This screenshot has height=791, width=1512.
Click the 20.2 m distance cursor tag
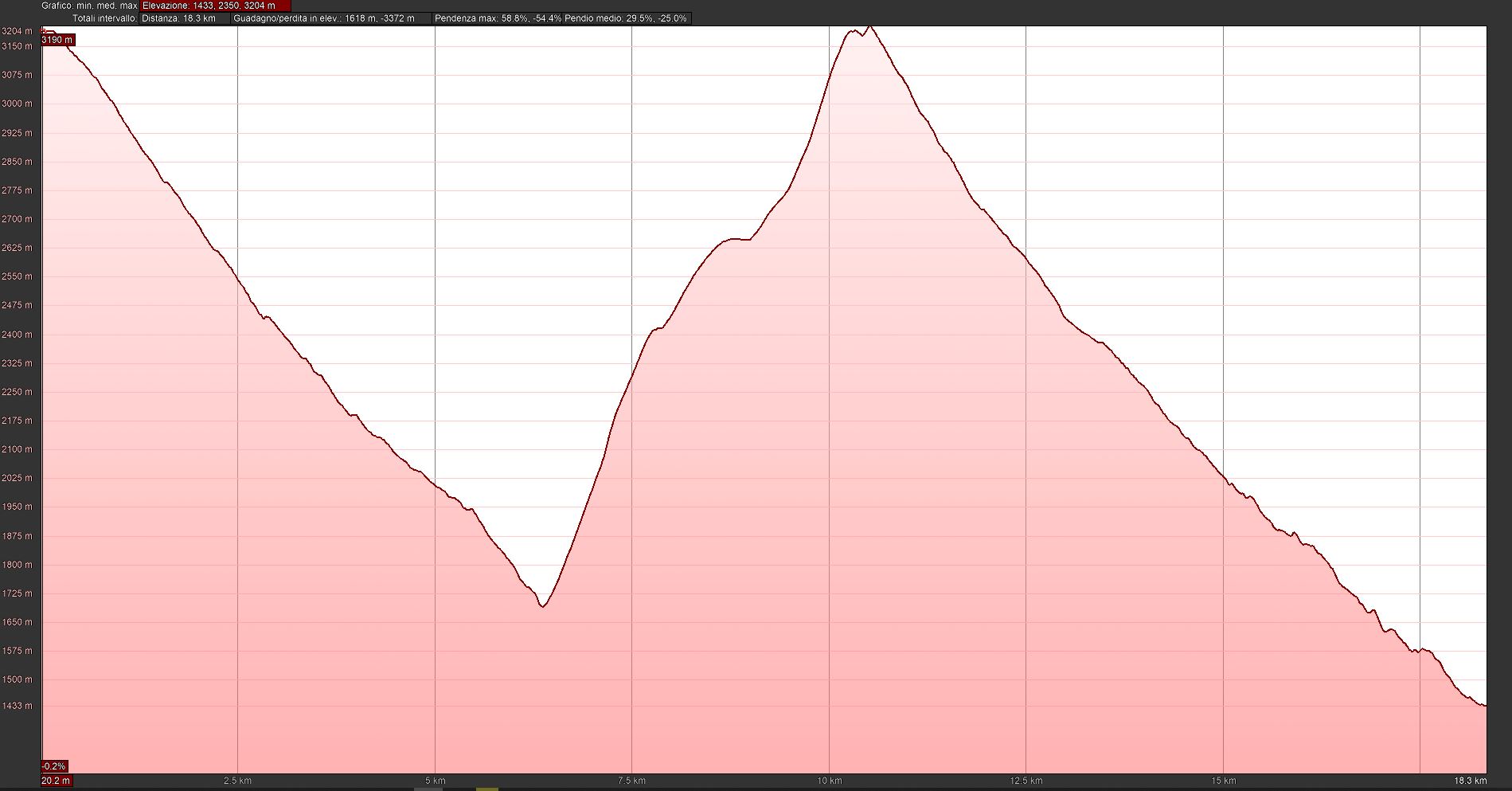(x=56, y=781)
